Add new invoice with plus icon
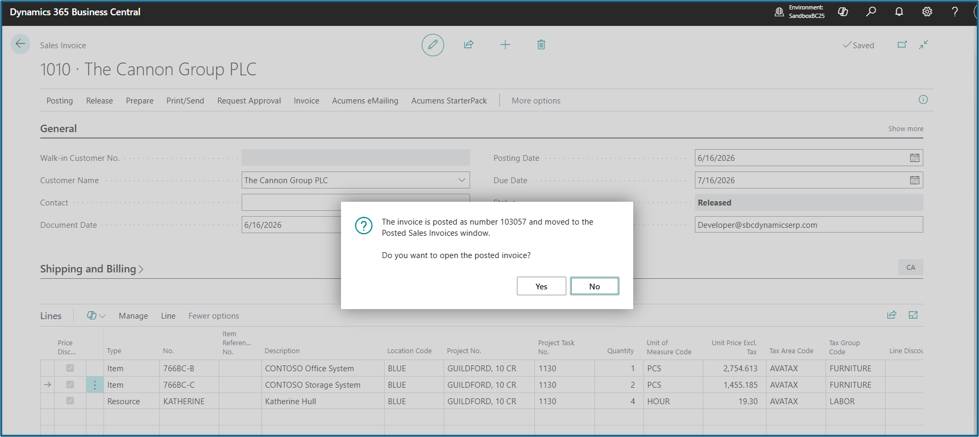Viewport: 979px width, 437px height. 505,45
